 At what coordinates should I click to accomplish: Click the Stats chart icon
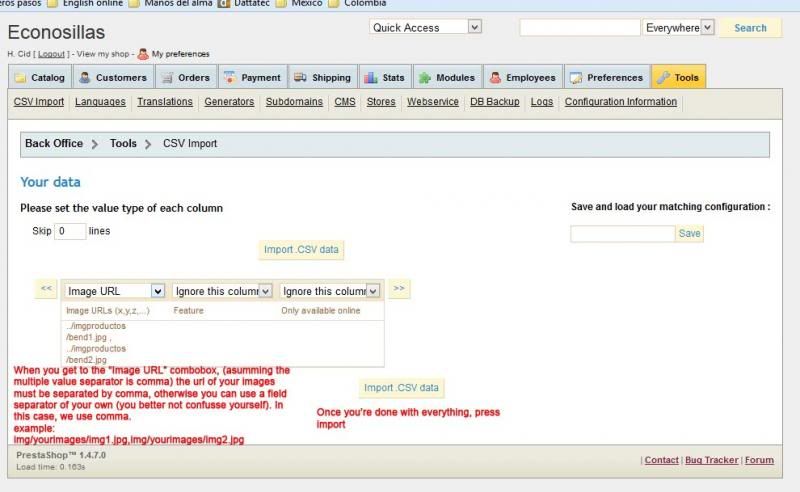pos(371,77)
